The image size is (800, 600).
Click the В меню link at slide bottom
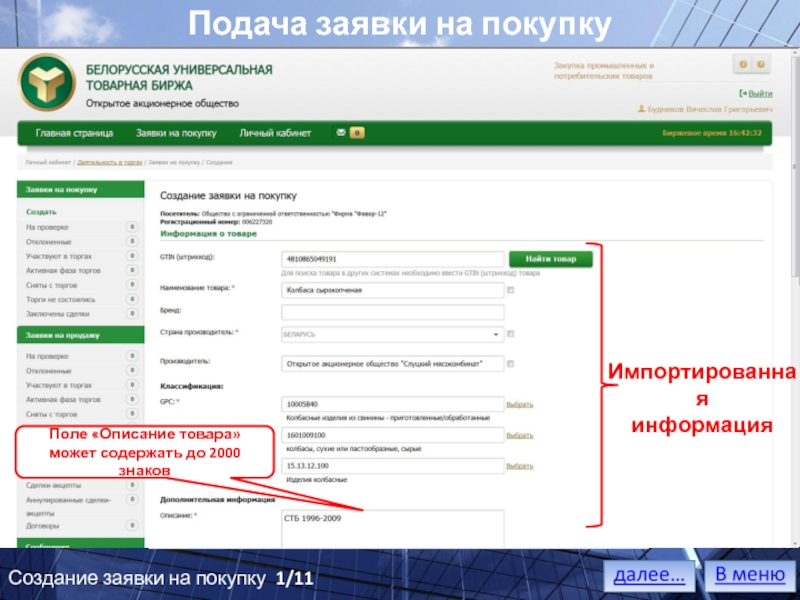tap(749, 574)
